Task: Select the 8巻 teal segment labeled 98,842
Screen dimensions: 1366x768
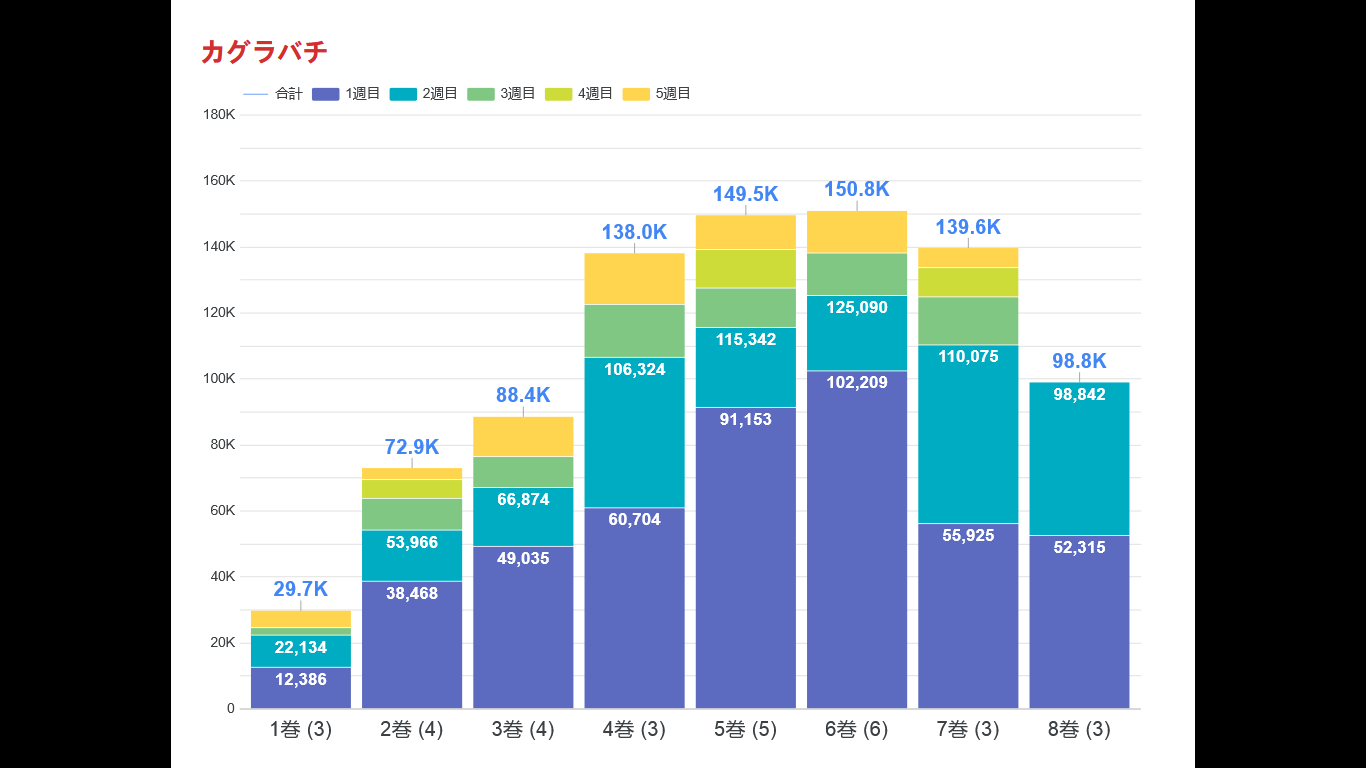Action: tap(1079, 459)
